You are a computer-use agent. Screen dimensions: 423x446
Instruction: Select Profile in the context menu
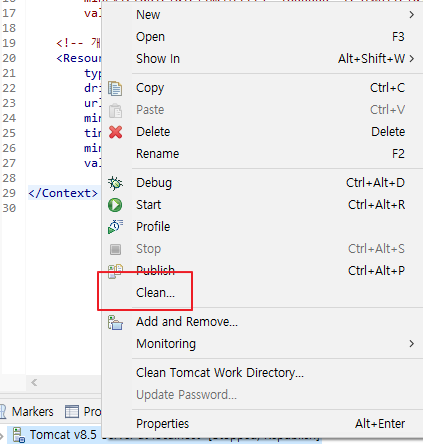click(262, 227)
